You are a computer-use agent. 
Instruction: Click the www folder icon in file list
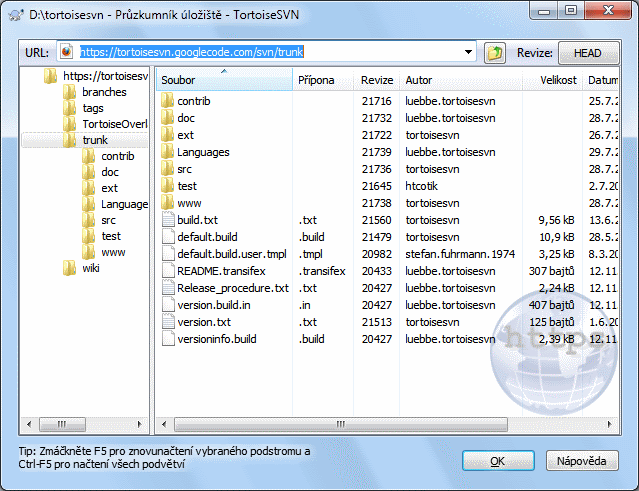point(167,203)
